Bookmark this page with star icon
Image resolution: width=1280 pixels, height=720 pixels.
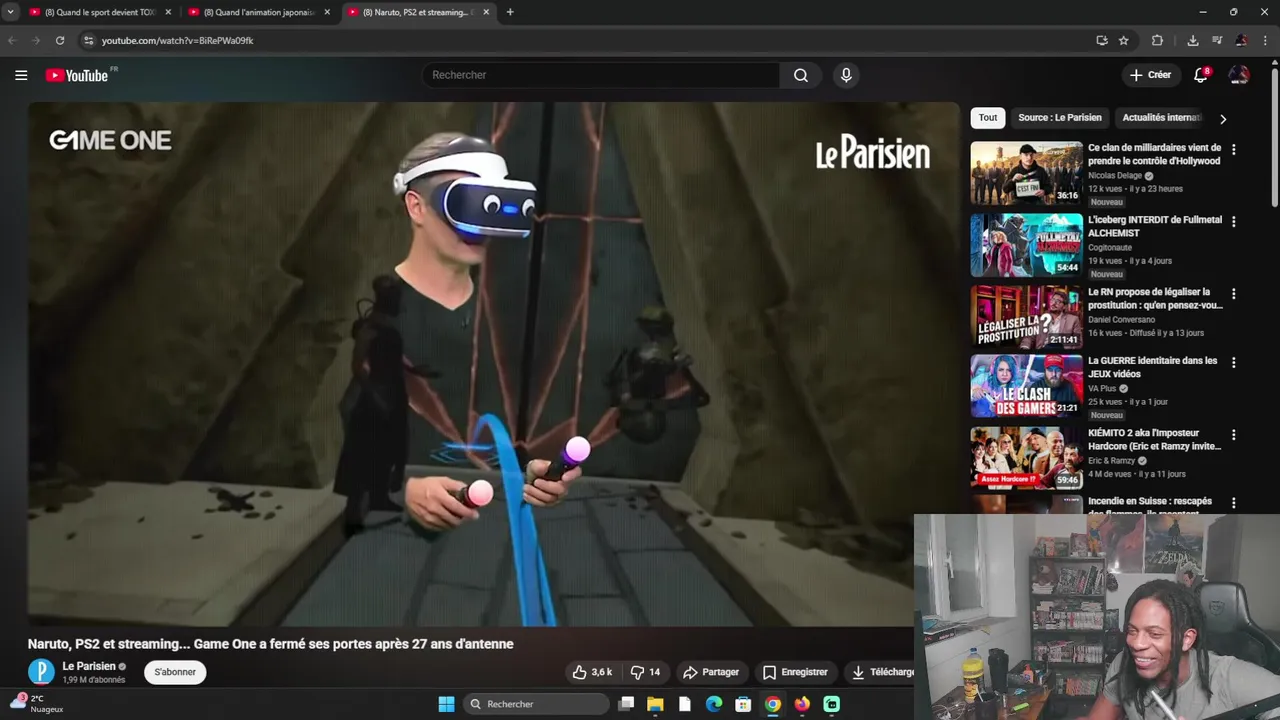click(1123, 40)
